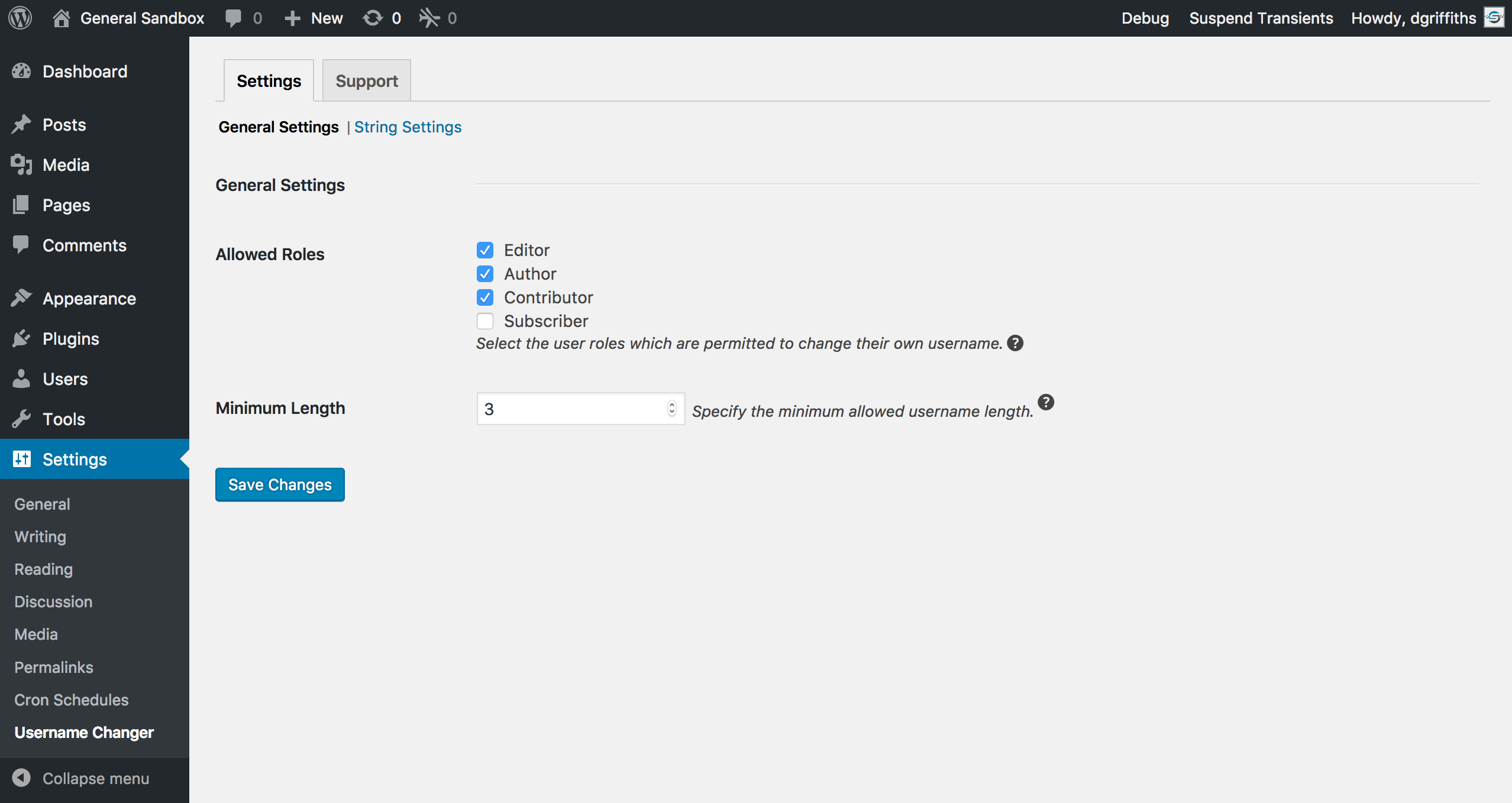Image resolution: width=1512 pixels, height=803 pixels.
Task: Enable the Subscriber role checkbox
Action: [484, 320]
